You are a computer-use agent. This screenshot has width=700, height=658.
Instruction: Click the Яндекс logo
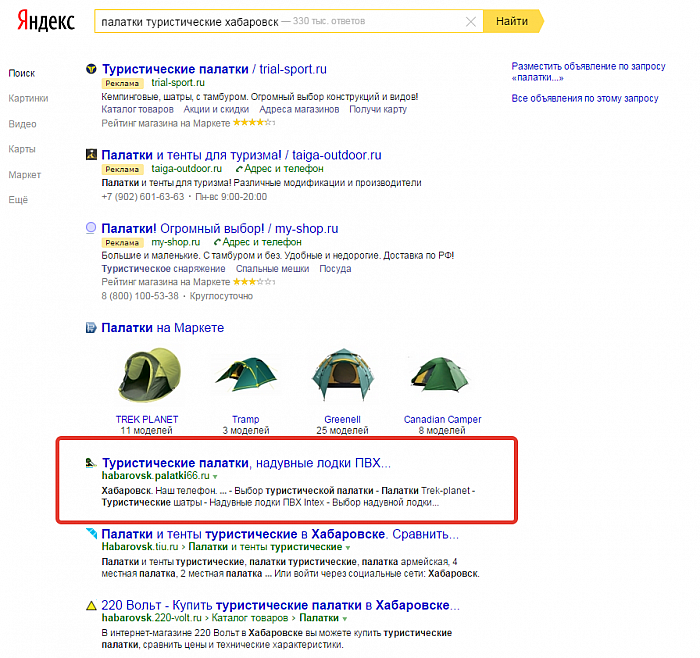(46, 21)
